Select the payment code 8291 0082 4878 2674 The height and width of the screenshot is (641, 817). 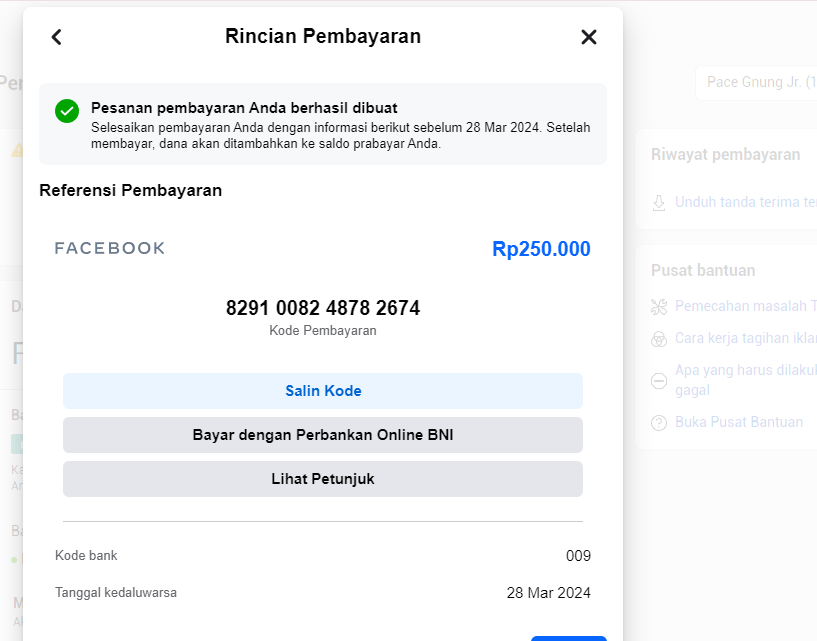coord(323,308)
